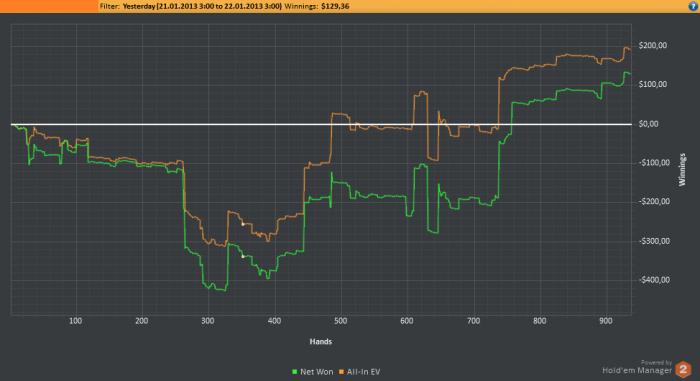This screenshot has width=700, height=381.
Task: Click the 900 hands axis label
Action: pos(606,321)
